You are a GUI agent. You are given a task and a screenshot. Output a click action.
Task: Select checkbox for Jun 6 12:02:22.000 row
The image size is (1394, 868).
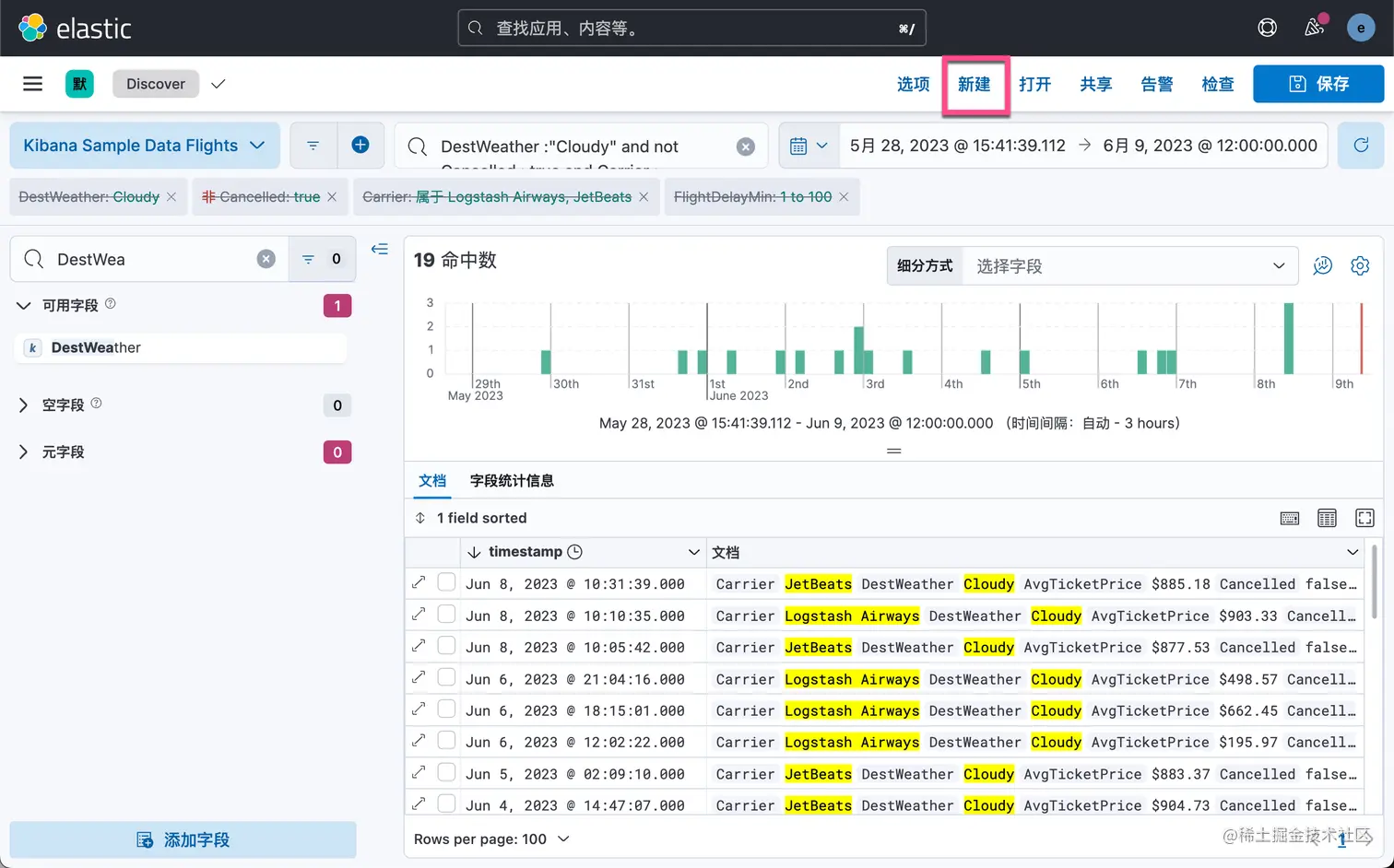click(446, 740)
